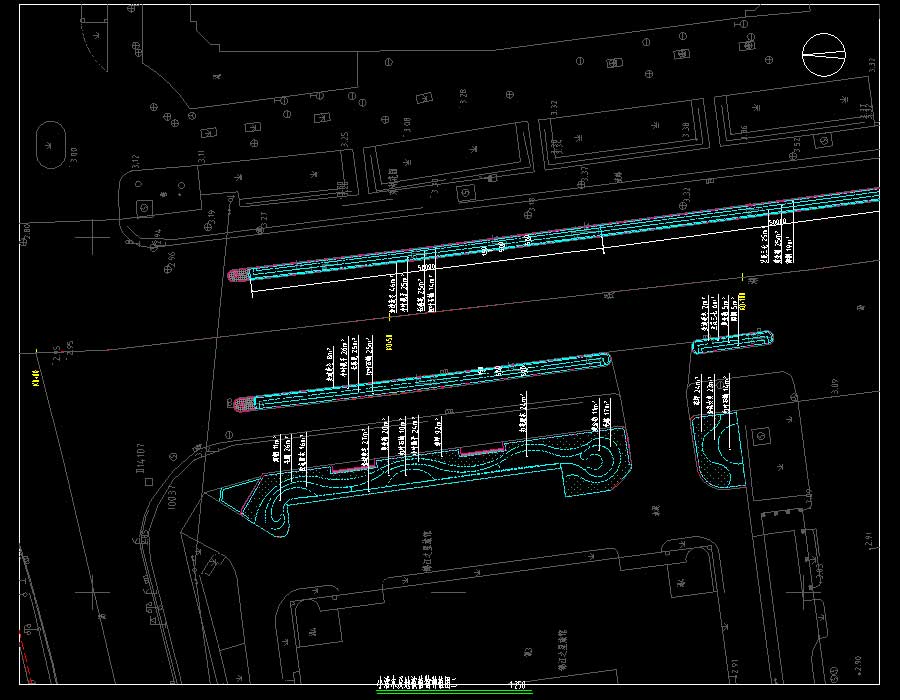Click circle-in-square symbol beside right curved bed
This screenshot has height=700, width=900.
[762, 438]
